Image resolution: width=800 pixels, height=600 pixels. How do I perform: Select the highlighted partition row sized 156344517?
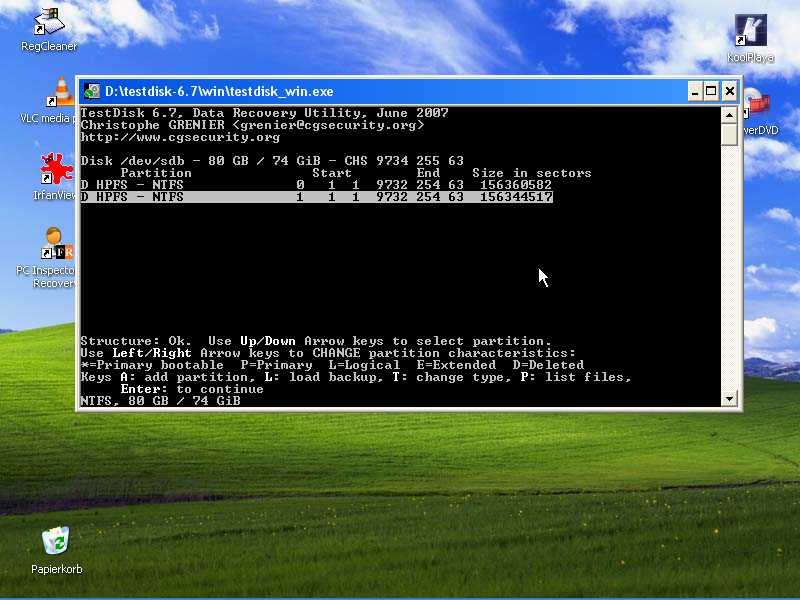pyautogui.click(x=316, y=197)
